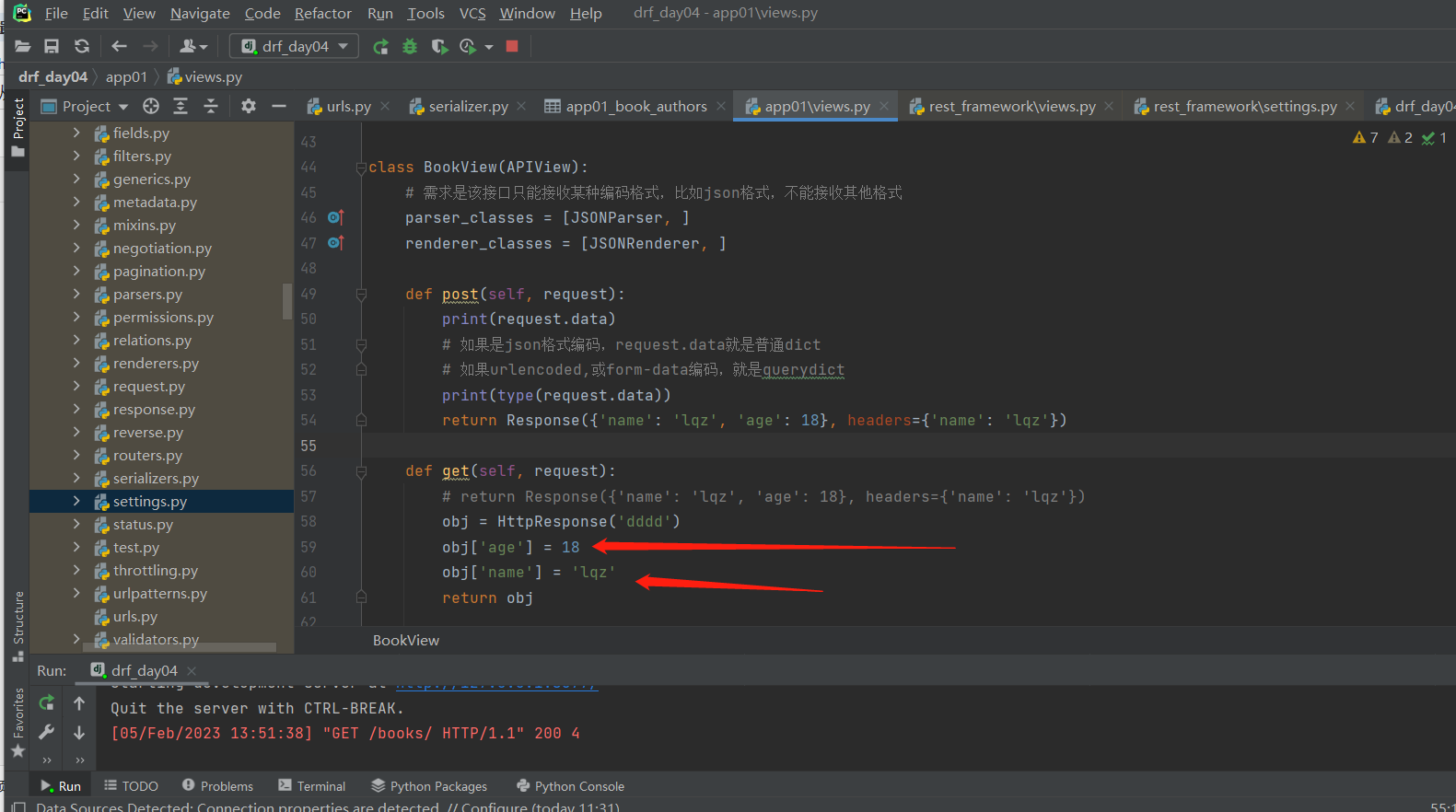Open Run panel wrench settings
Screen dimensions: 1456x812
[x=47, y=733]
